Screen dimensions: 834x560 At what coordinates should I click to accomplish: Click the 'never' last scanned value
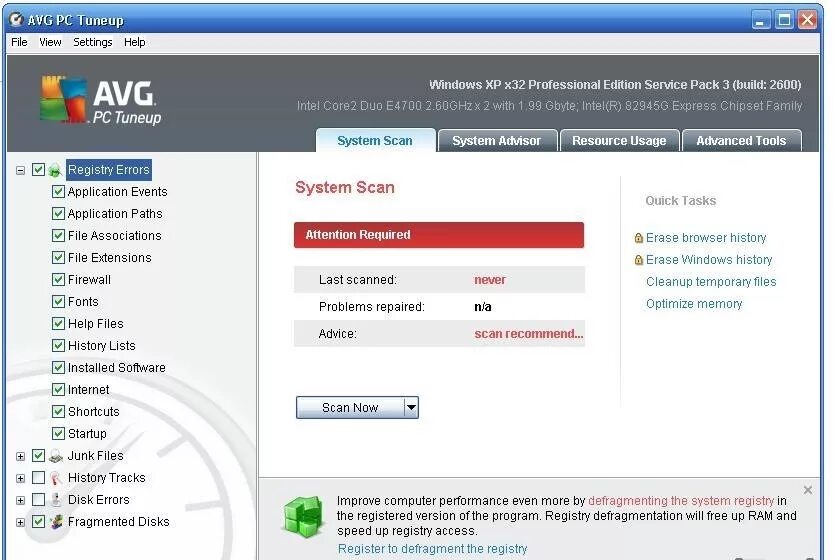pyautogui.click(x=490, y=280)
